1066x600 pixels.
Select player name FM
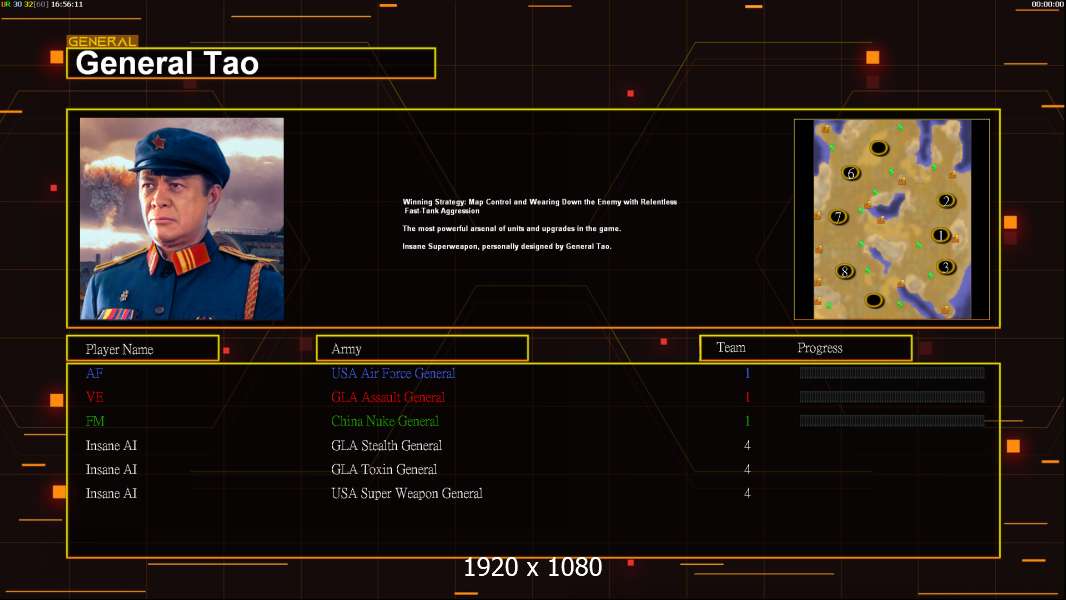pos(95,421)
